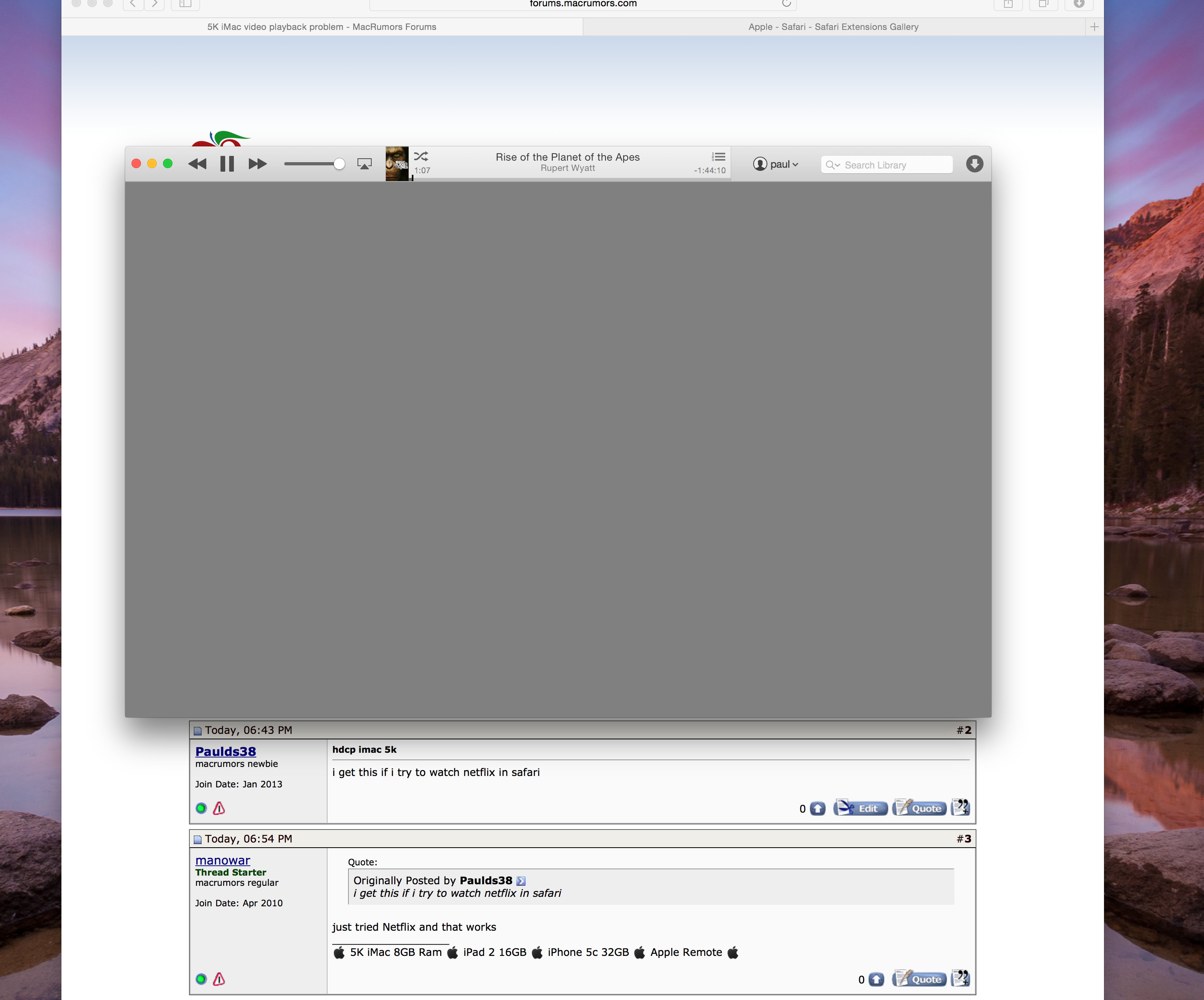Click the iTunes playback progress bar
This screenshot has height=1000, width=1204.
coord(570,179)
